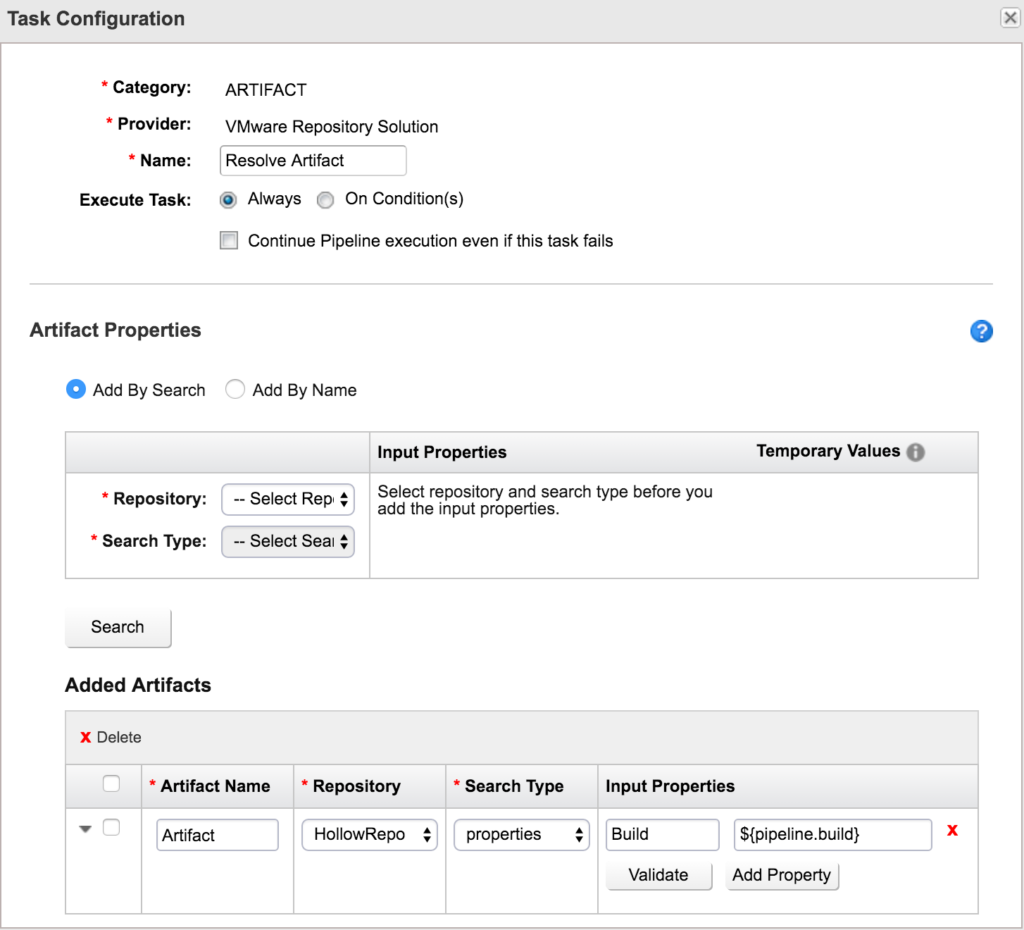Switch to Add By Name option
This screenshot has width=1024, height=930.
(x=235, y=390)
